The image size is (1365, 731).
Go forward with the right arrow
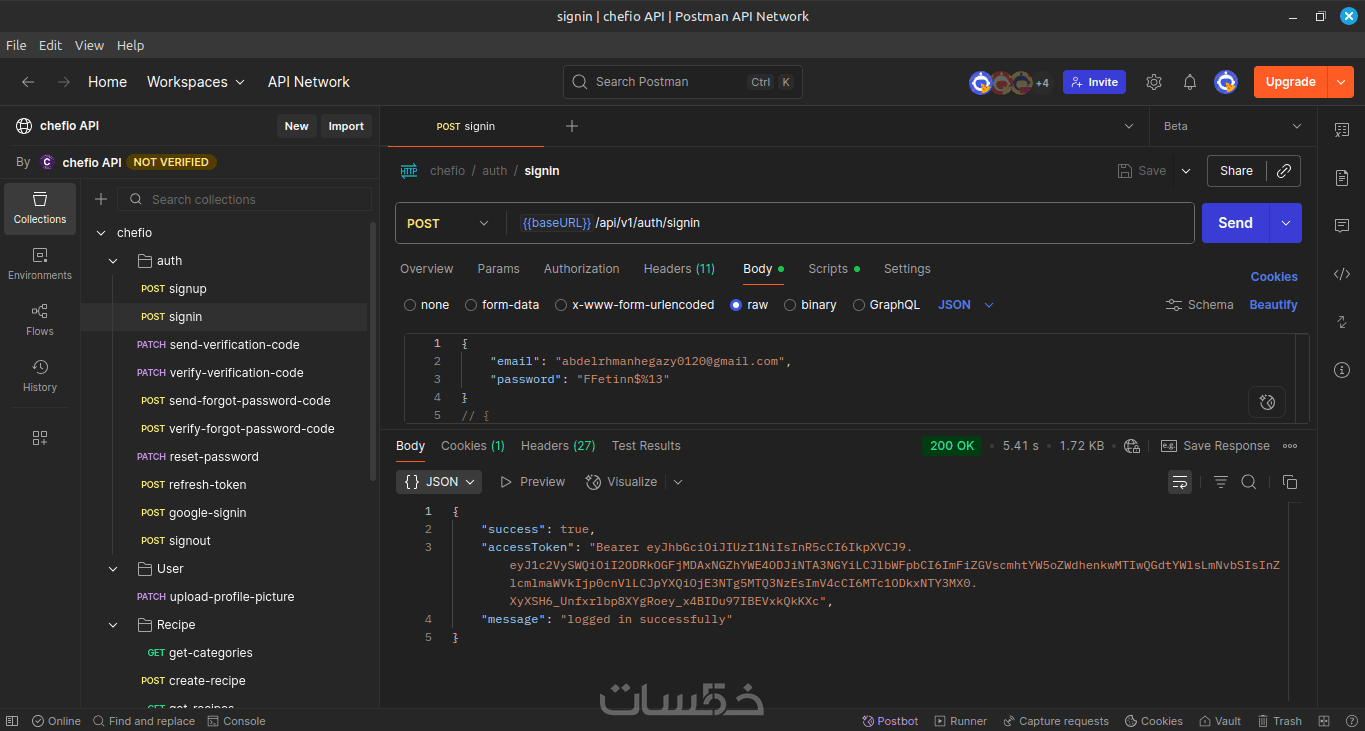tap(64, 82)
